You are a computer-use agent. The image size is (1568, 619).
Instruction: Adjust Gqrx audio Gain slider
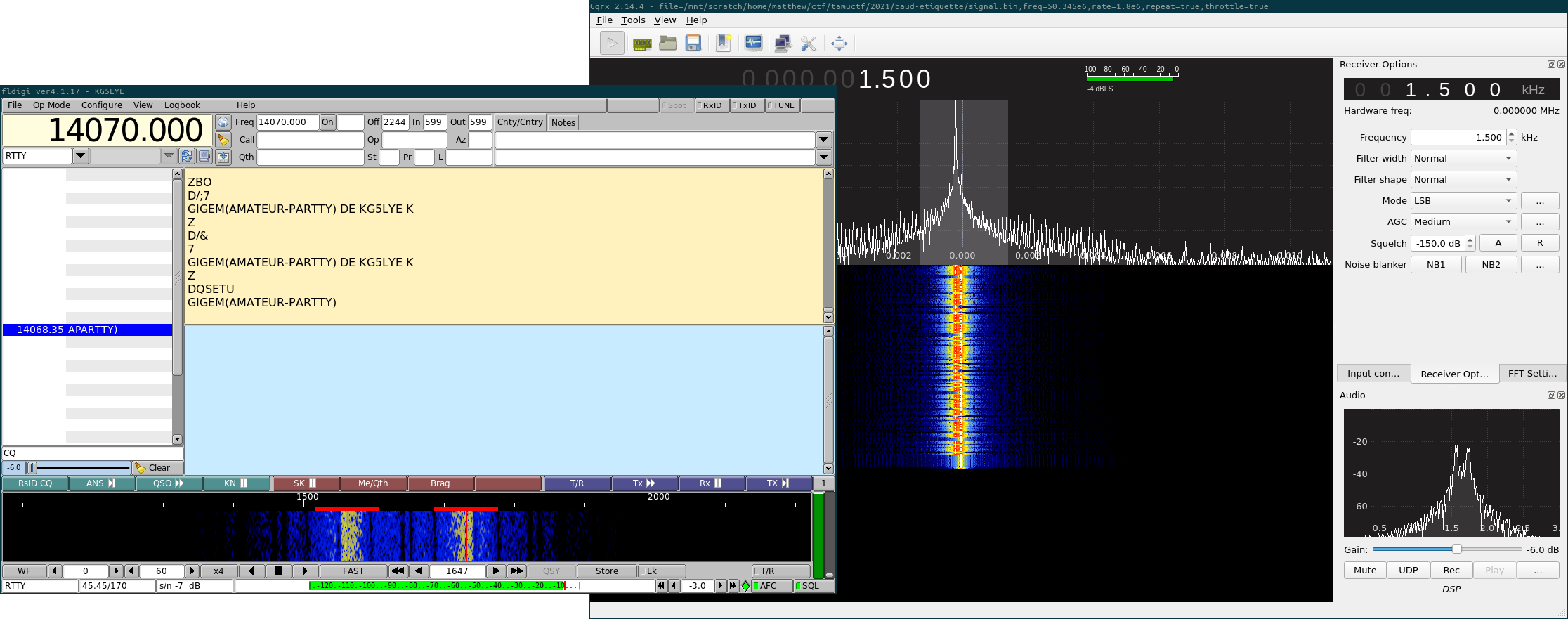tap(1447, 549)
